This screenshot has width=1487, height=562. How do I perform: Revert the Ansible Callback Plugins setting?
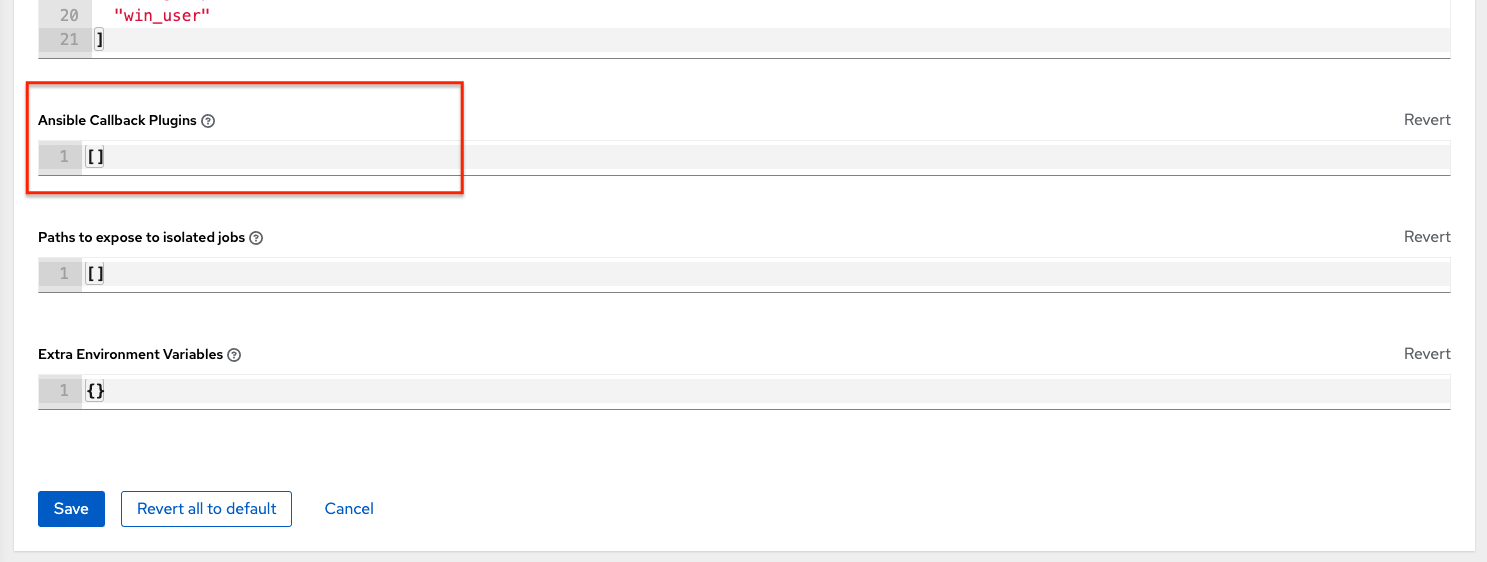point(1427,120)
